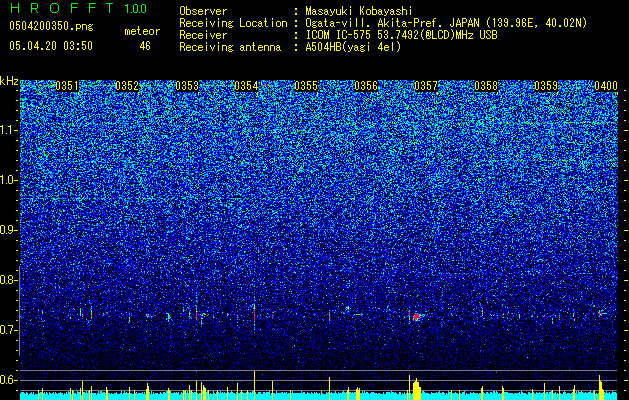Click the HROFFT 1.0.0 program title
This screenshot has width=629, height=400.
tap(79, 8)
